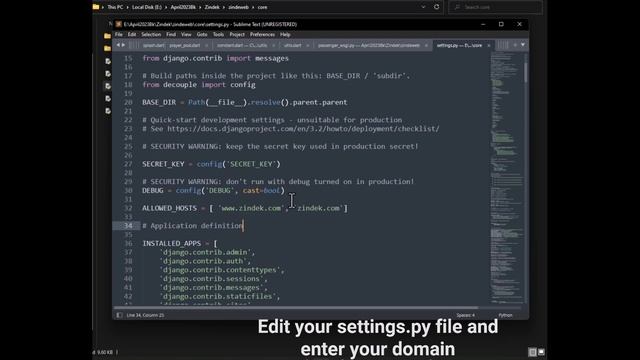The height and width of the screenshot is (360, 640).
Task: Minimize the Sublime Text window
Action: pyautogui.click(x=483, y=24)
